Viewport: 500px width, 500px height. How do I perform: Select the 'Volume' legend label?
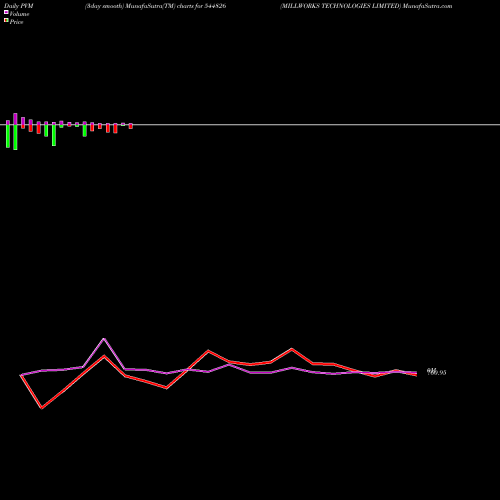[x=19, y=14]
